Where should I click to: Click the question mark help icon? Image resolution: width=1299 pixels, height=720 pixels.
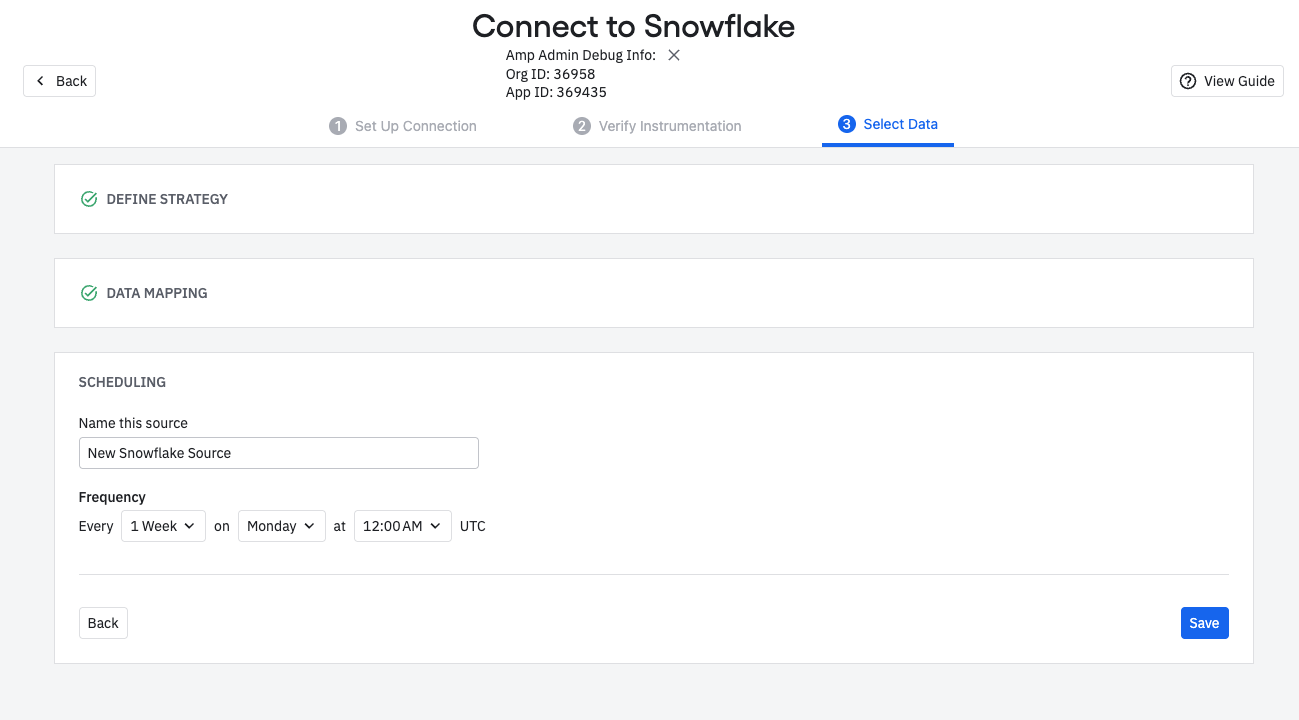coord(1188,81)
